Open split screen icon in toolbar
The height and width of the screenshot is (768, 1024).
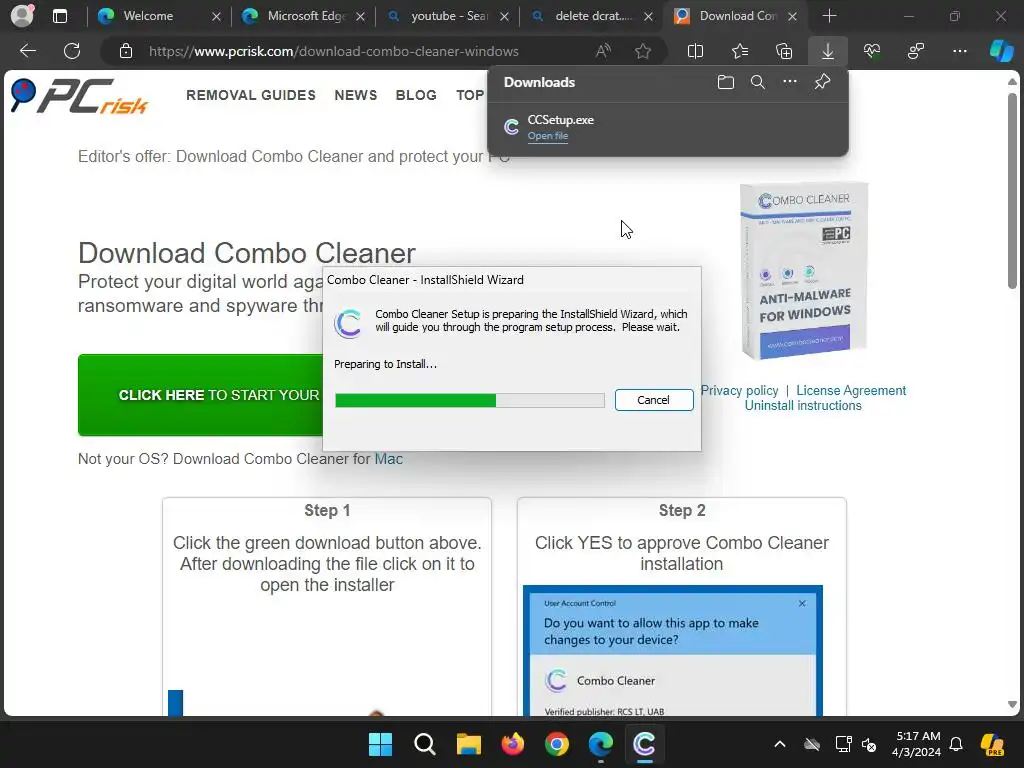696,51
